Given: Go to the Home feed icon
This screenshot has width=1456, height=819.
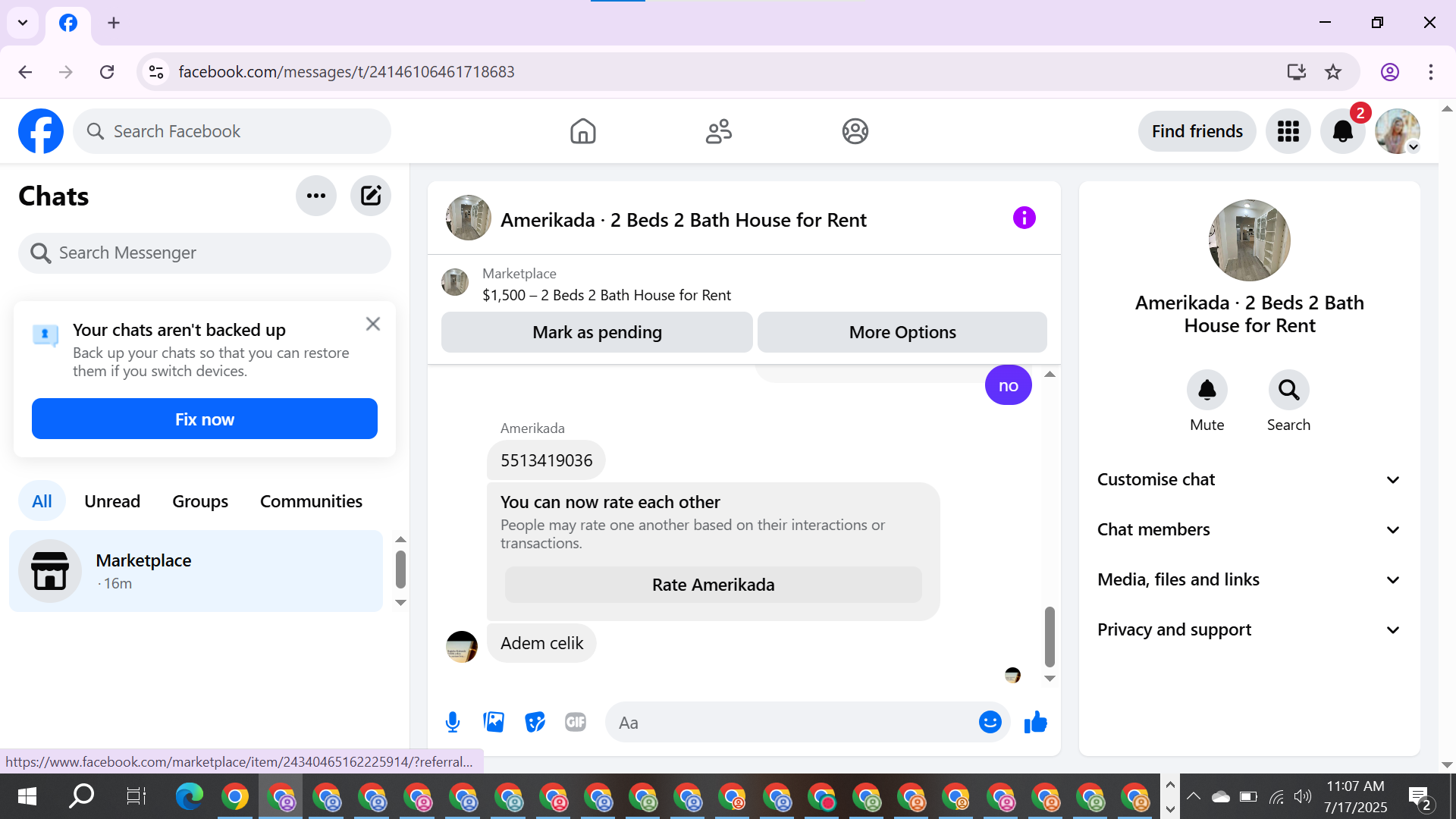Looking at the screenshot, I should click(x=582, y=131).
